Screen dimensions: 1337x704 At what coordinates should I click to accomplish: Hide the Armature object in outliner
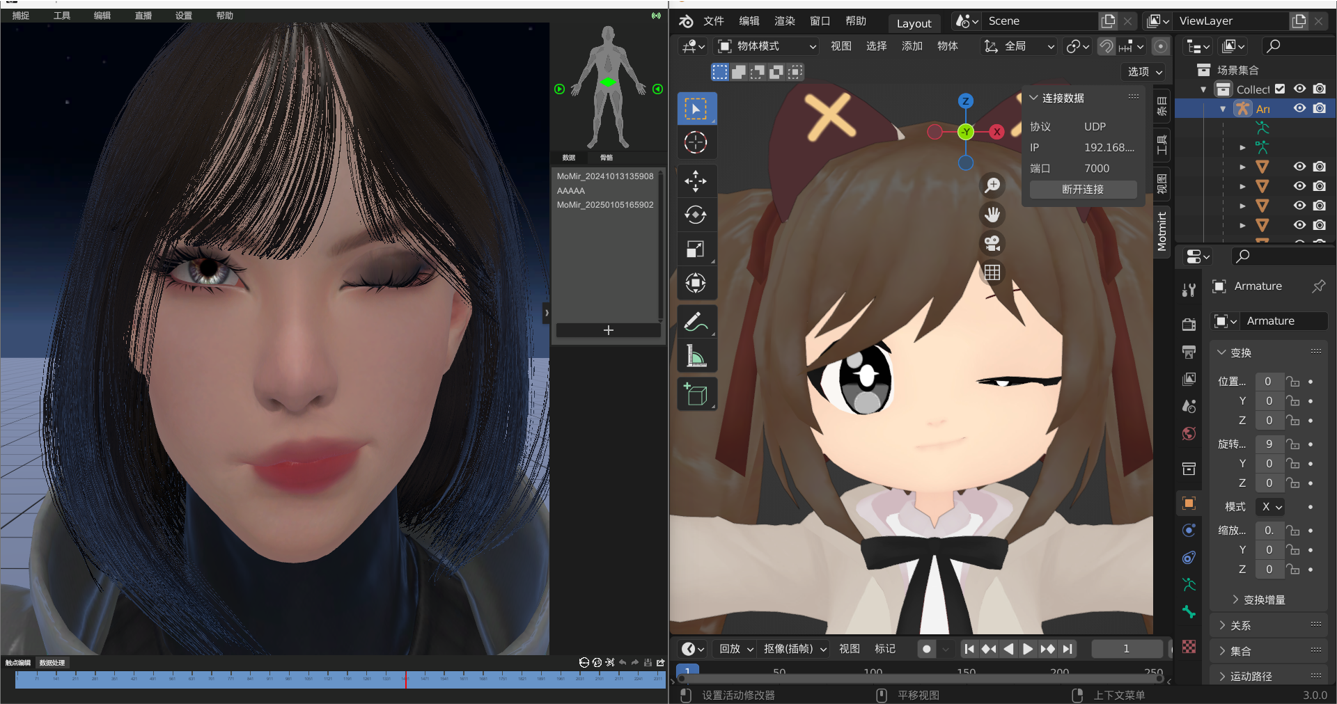(1300, 108)
